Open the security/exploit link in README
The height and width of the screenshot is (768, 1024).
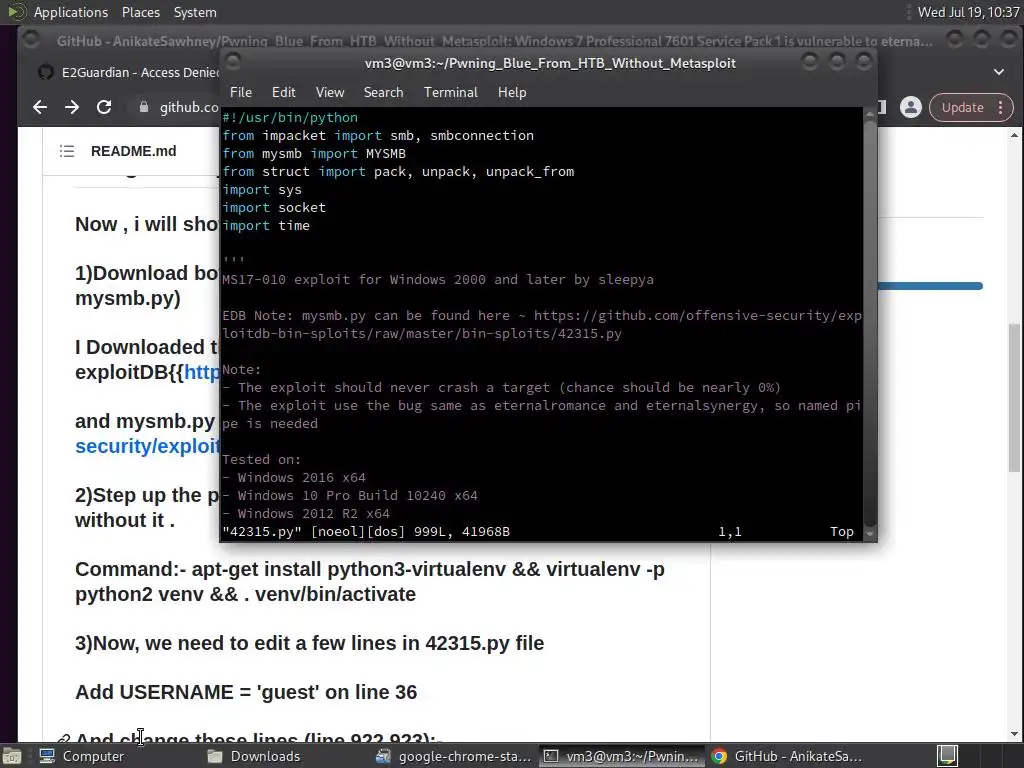148,447
